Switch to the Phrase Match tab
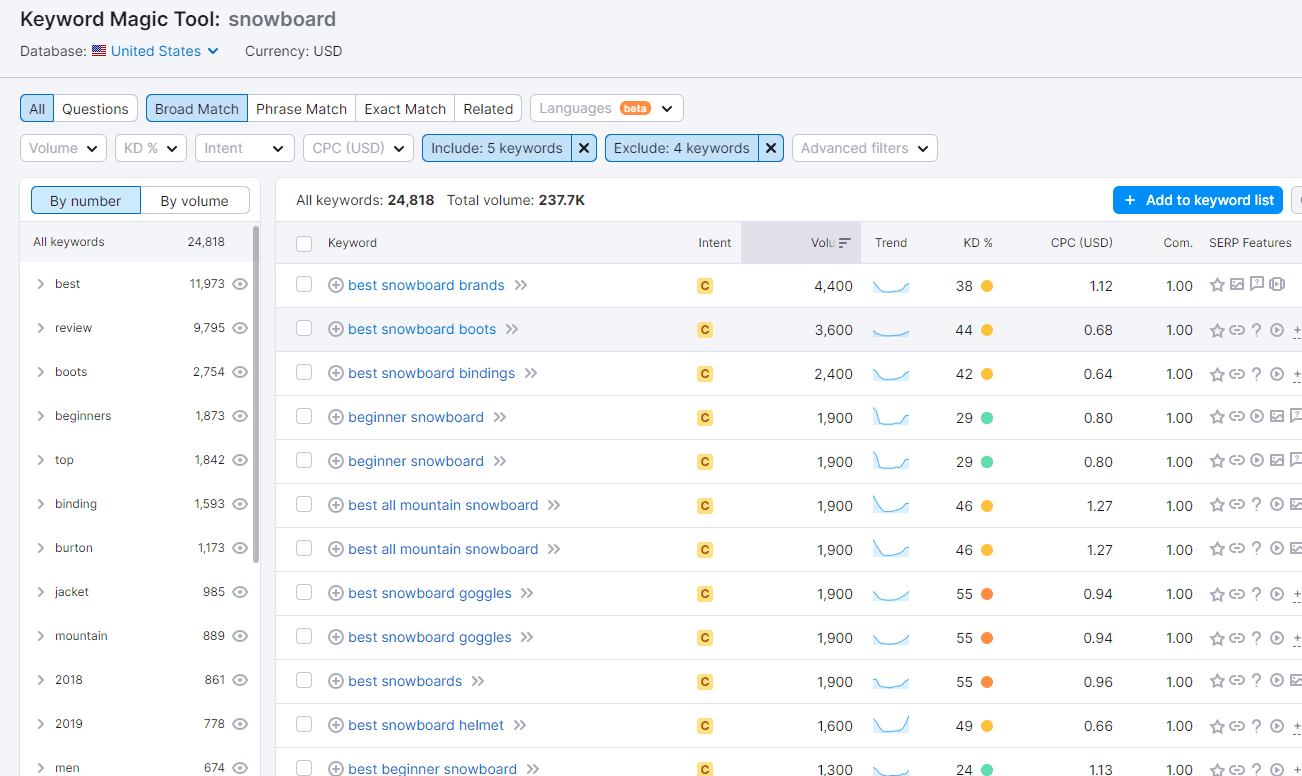Image resolution: width=1302 pixels, height=776 pixels. [301, 107]
